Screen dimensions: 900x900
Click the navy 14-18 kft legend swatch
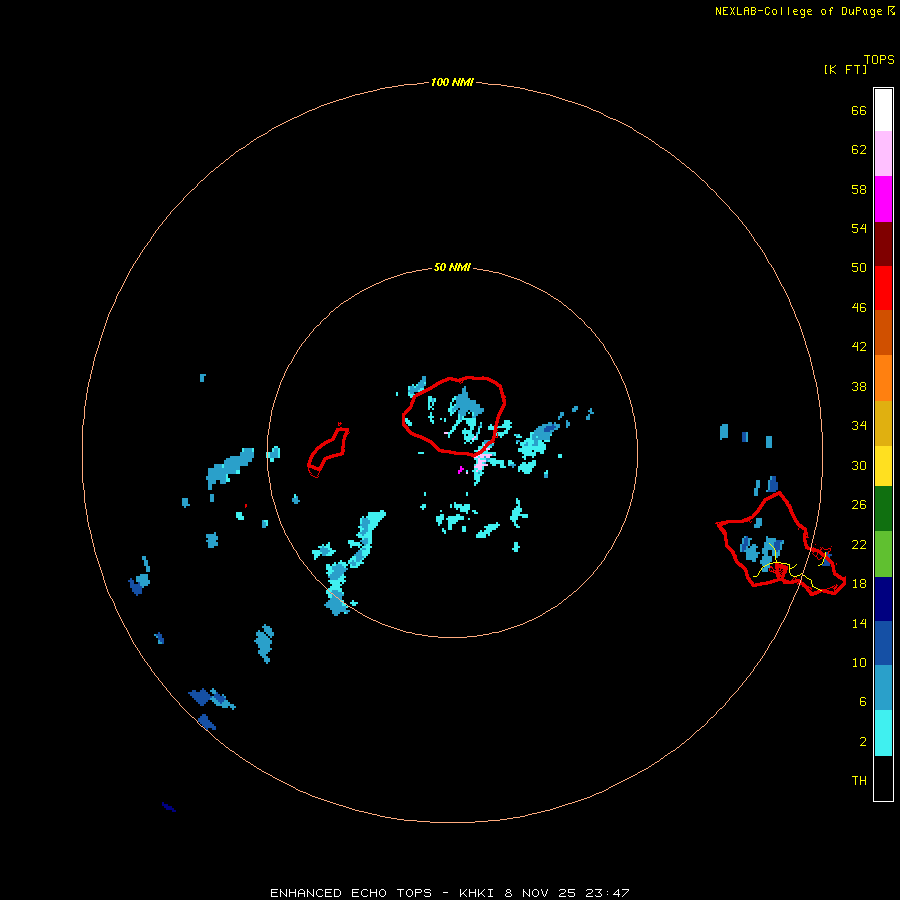click(x=883, y=599)
